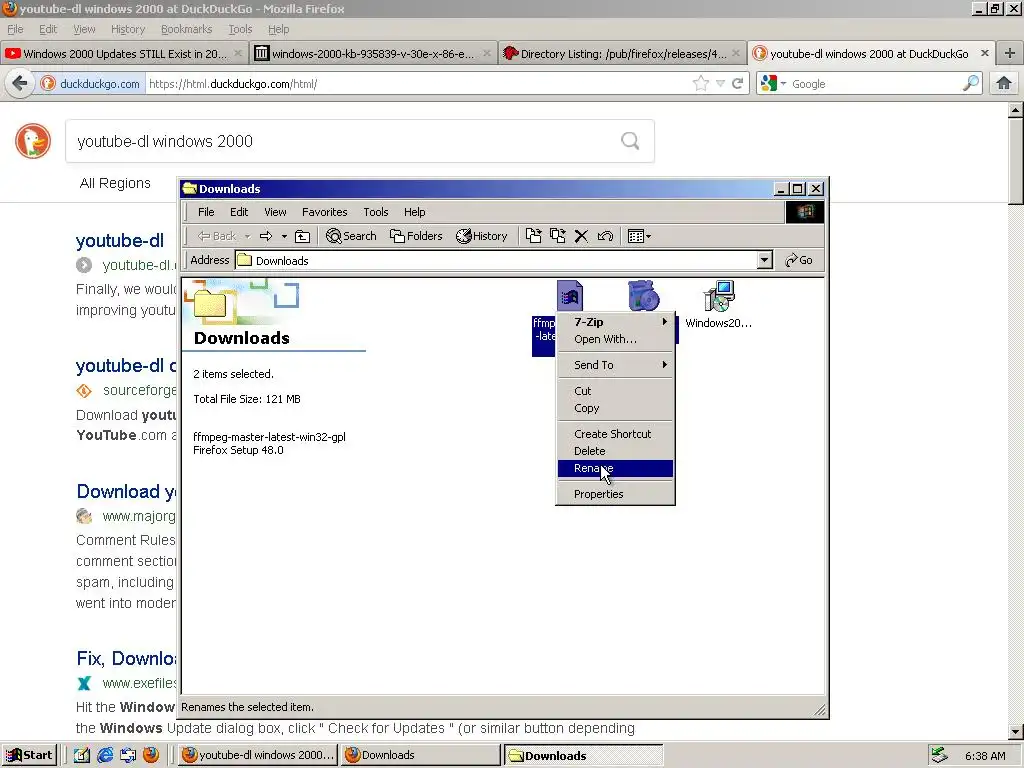
Task: Launch Internet Explorer from the quick launch bar
Action: [x=104, y=756]
